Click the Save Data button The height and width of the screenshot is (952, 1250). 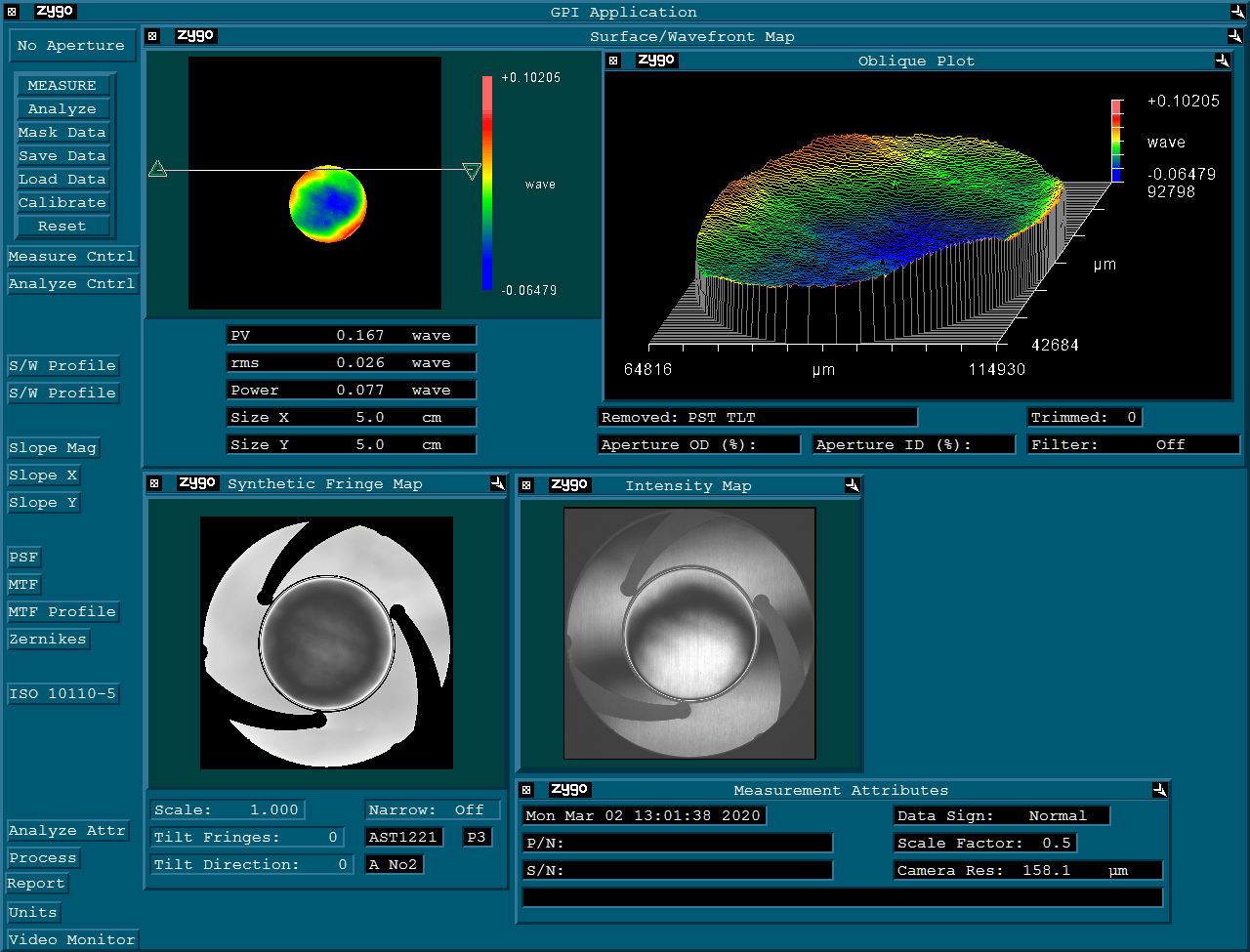point(62,156)
